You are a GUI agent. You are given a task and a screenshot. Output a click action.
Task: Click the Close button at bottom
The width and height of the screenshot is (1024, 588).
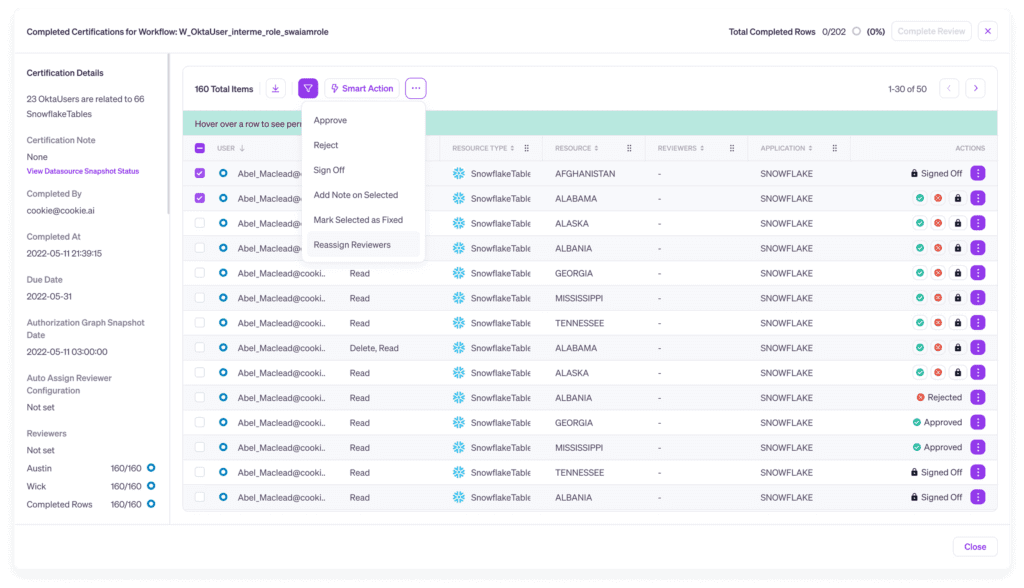coord(974,547)
